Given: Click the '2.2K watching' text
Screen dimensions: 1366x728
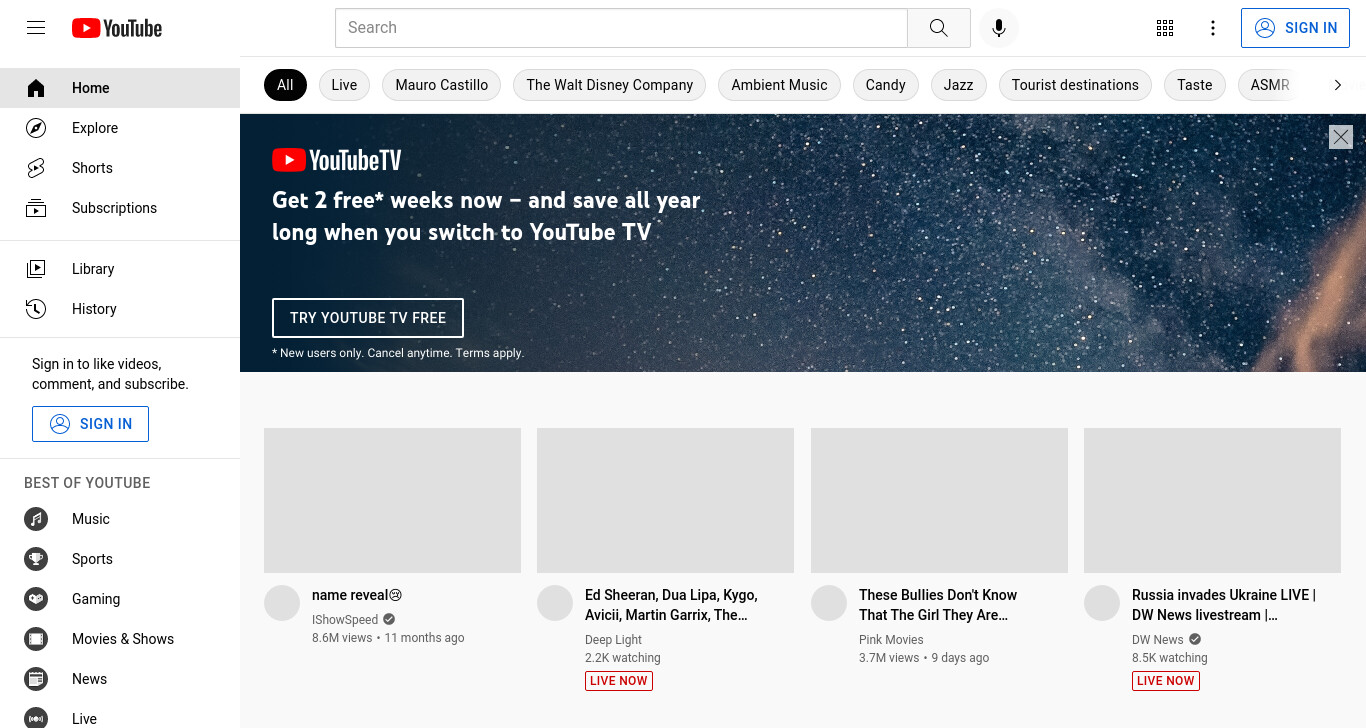Looking at the screenshot, I should coord(623,658).
